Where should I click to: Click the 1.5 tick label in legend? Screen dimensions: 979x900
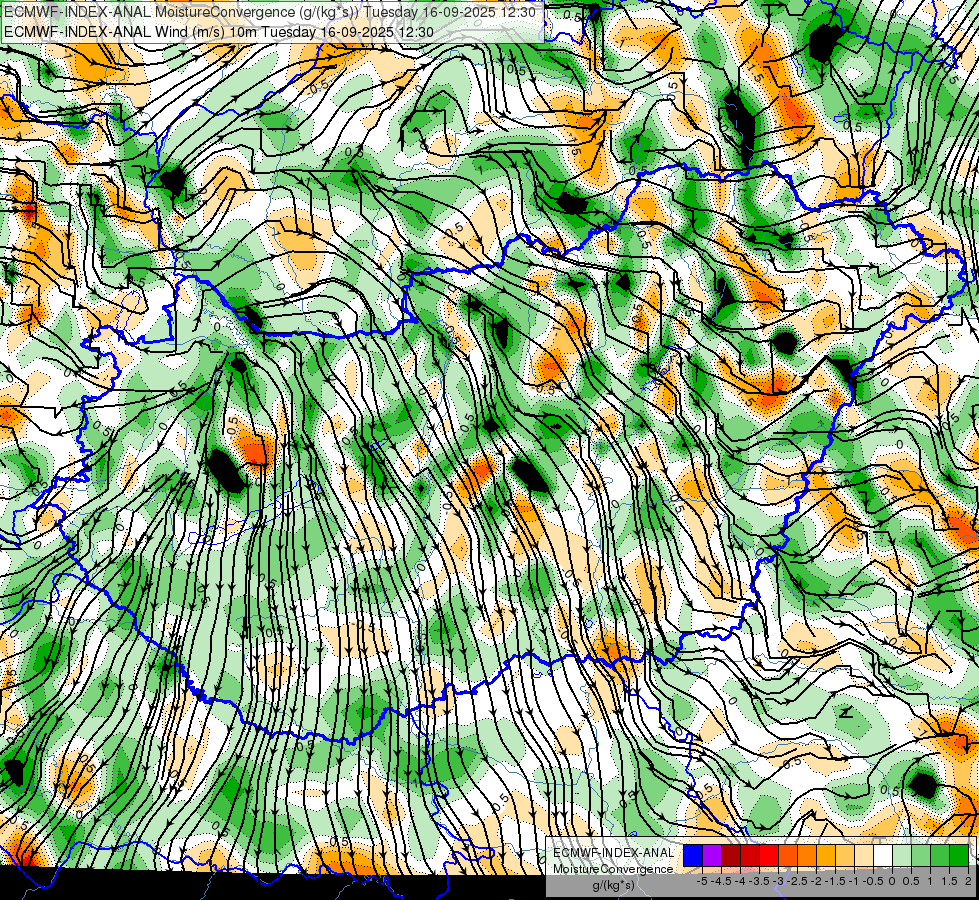949,881
